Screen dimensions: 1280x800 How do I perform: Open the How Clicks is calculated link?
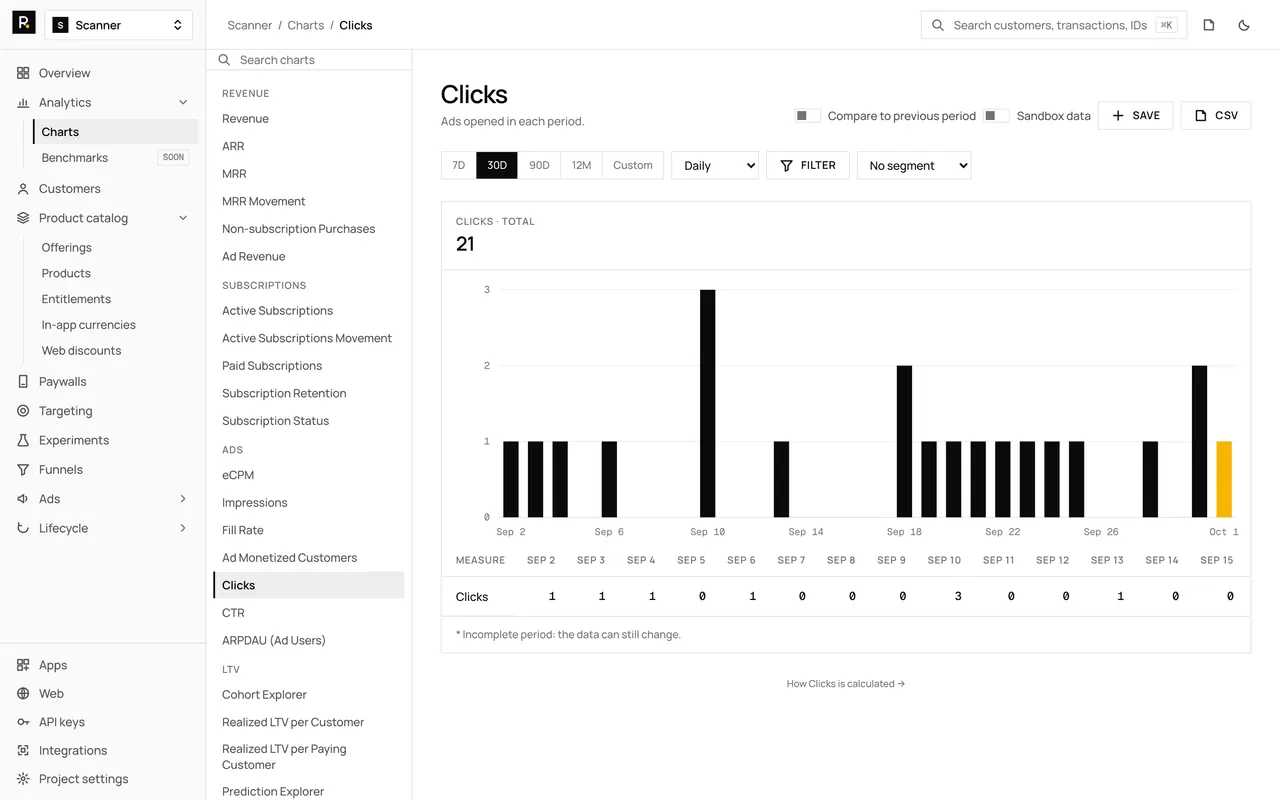pyautogui.click(x=846, y=684)
